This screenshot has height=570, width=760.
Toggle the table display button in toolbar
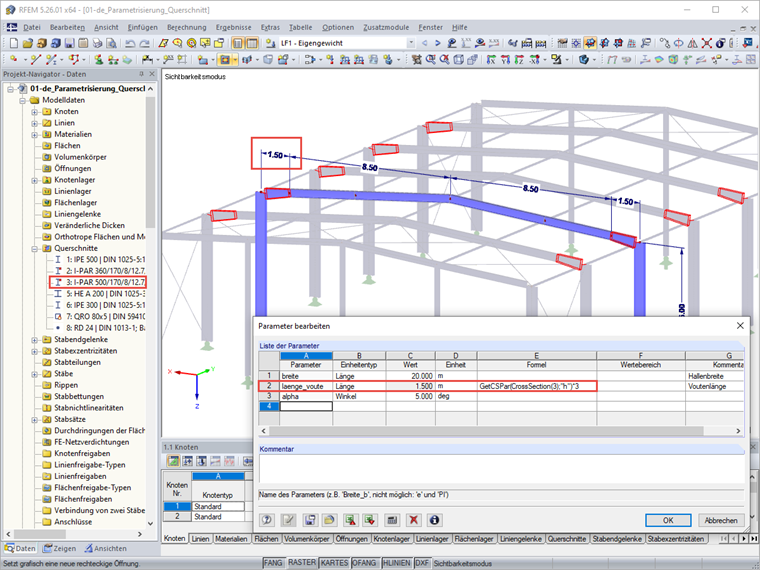pos(252,43)
